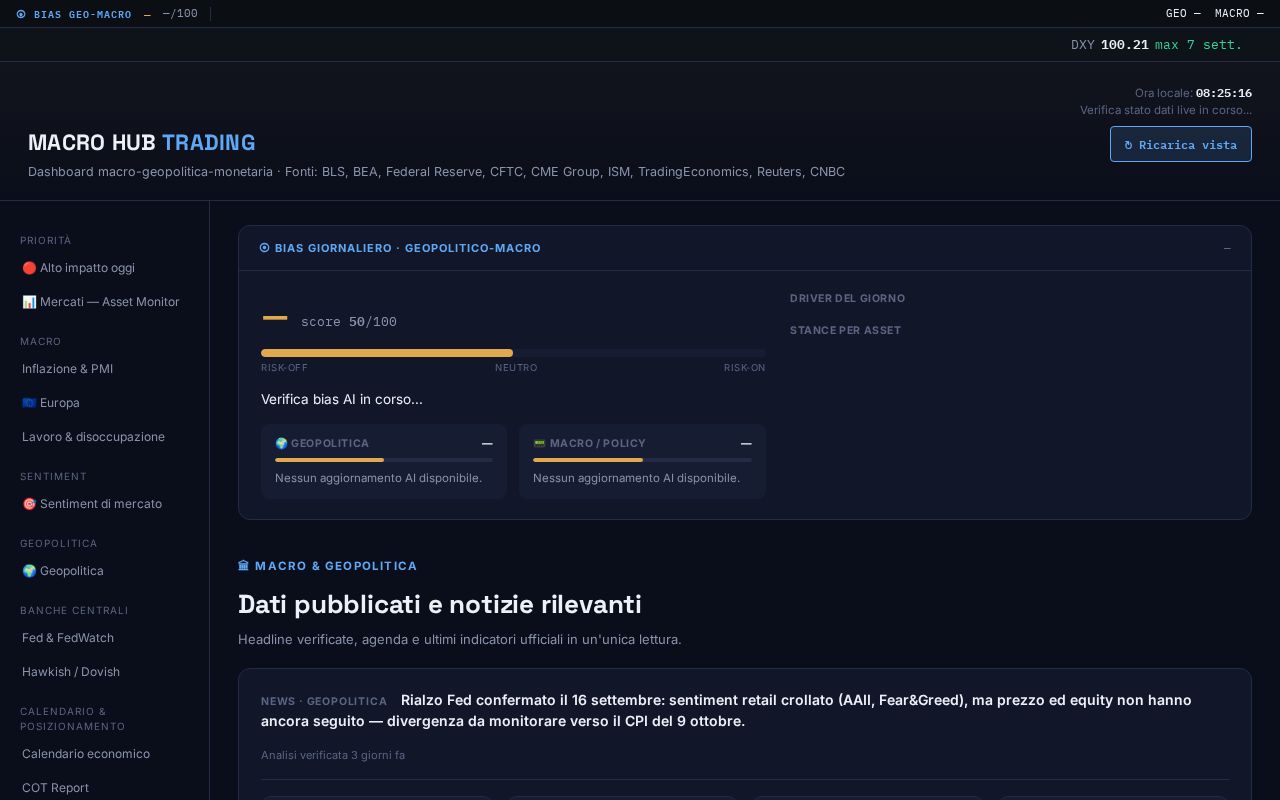Image resolution: width=1280 pixels, height=800 pixels.
Task: Click the EU flag icon
Action: [29, 403]
